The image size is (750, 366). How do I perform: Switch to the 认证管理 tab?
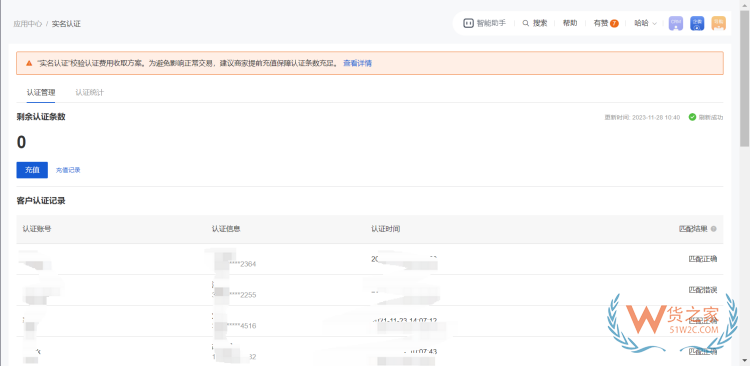tap(41, 92)
